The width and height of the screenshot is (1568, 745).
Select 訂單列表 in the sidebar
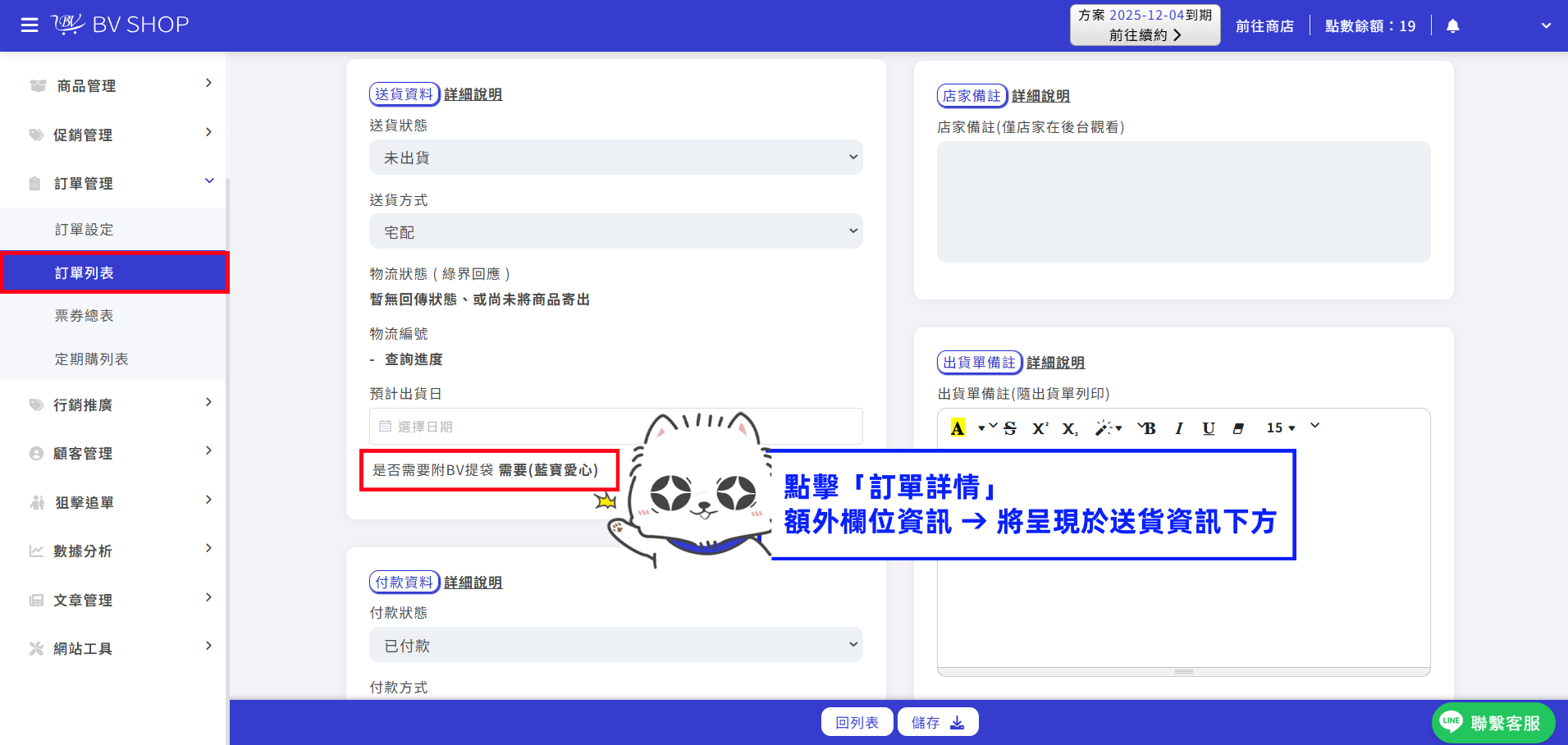tap(113, 272)
